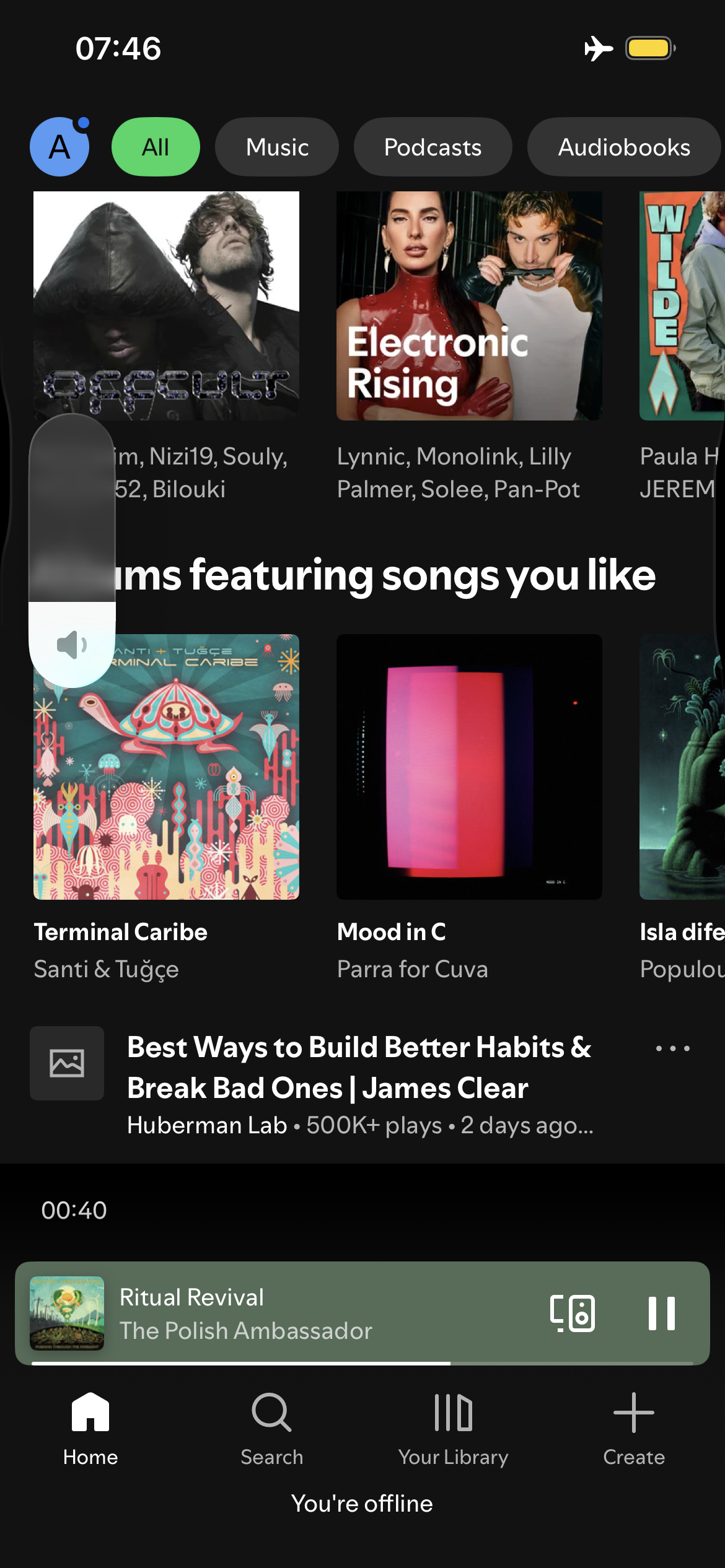Image resolution: width=725 pixels, height=1568 pixels.
Task: Select the All filter chip
Action: [x=156, y=147]
